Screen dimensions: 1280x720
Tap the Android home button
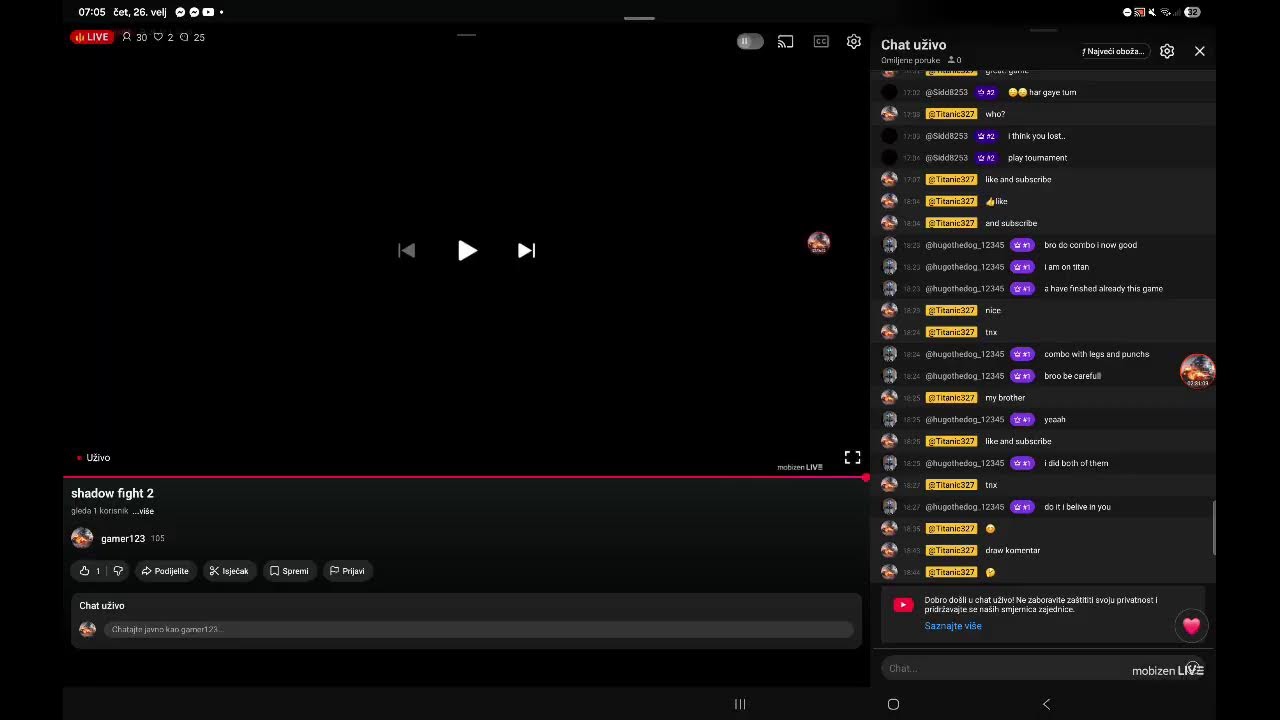click(x=893, y=704)
